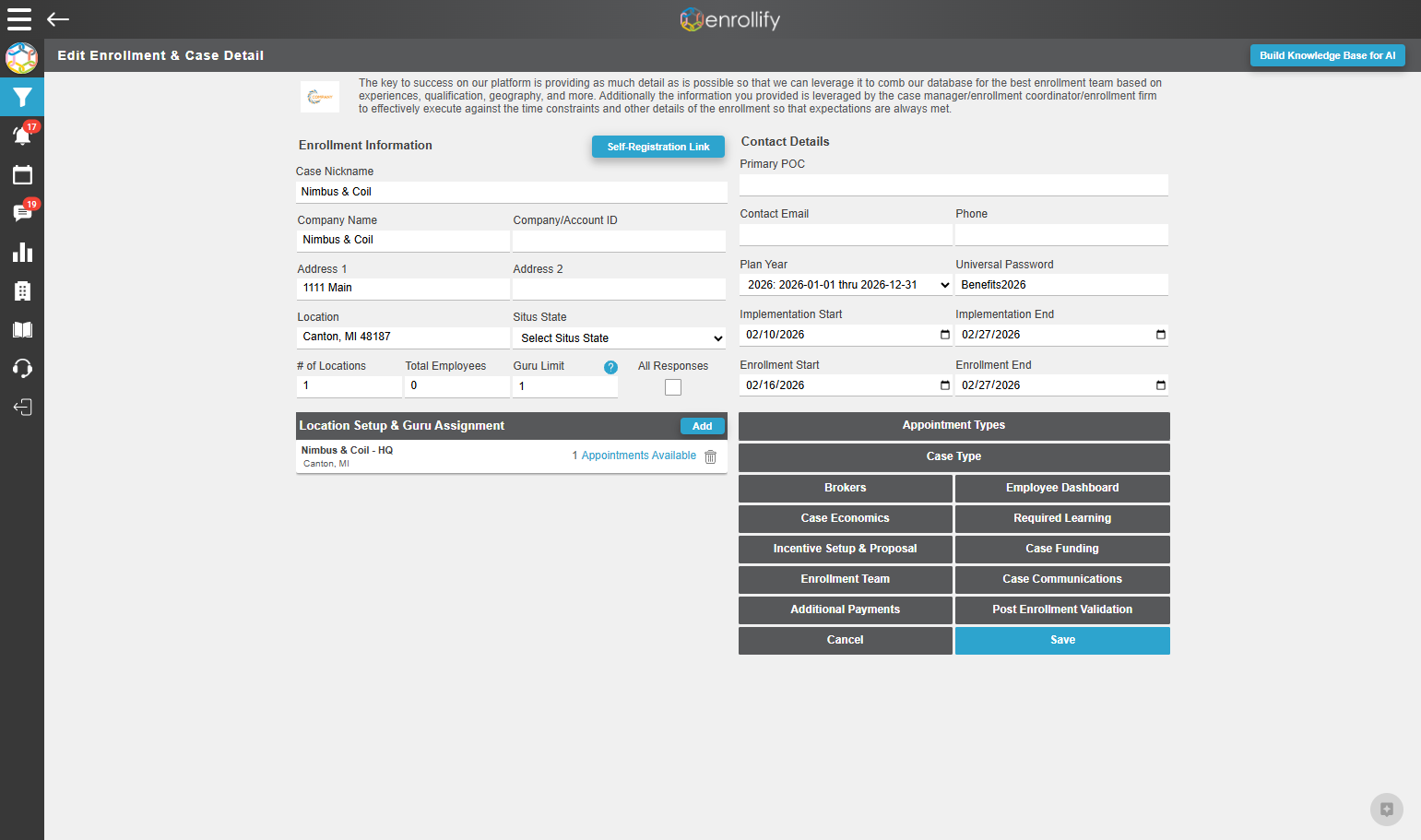The height and width of the screenshot is (840, 1421).
Task: Click the Guru Limit help icon
Action: (610, 367)
